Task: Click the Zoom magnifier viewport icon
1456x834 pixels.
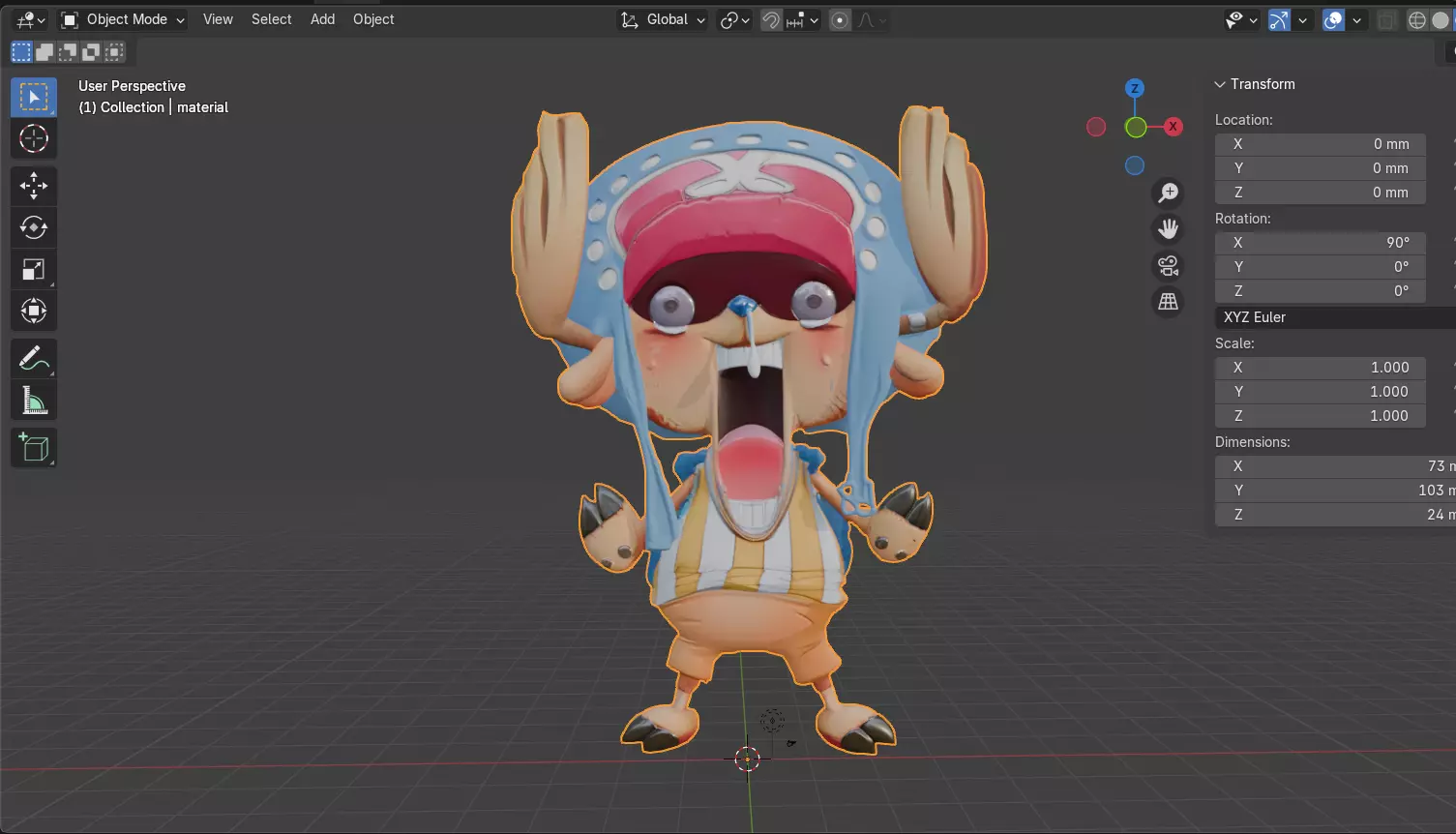Action: 1169,193
